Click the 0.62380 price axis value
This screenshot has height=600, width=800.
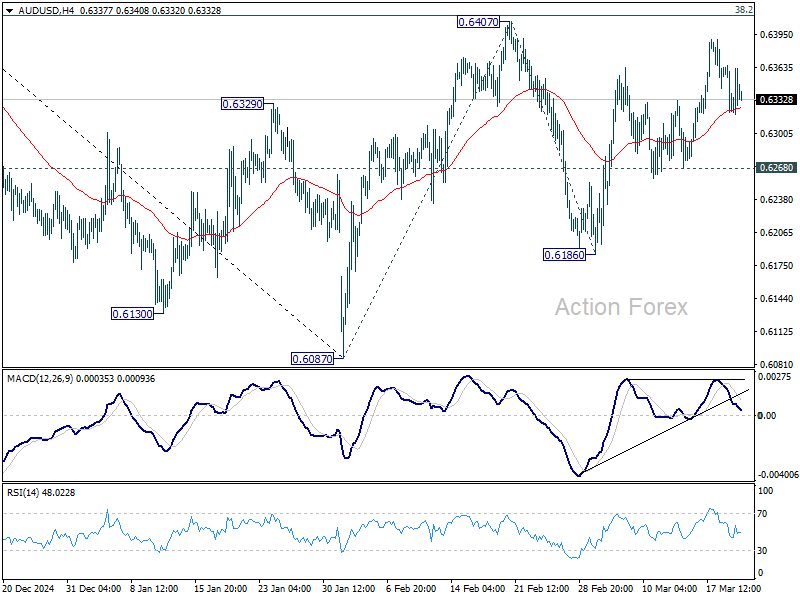(777, 199)
